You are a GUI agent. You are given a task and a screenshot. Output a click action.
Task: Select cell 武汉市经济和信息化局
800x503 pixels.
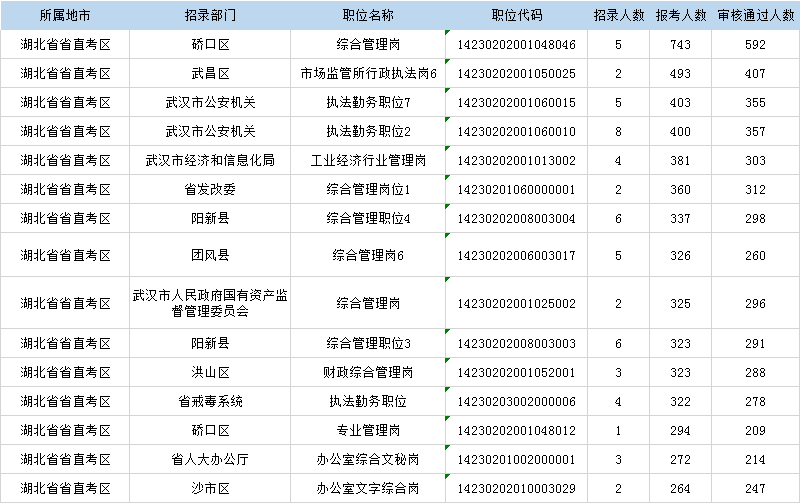click(210, 161)
